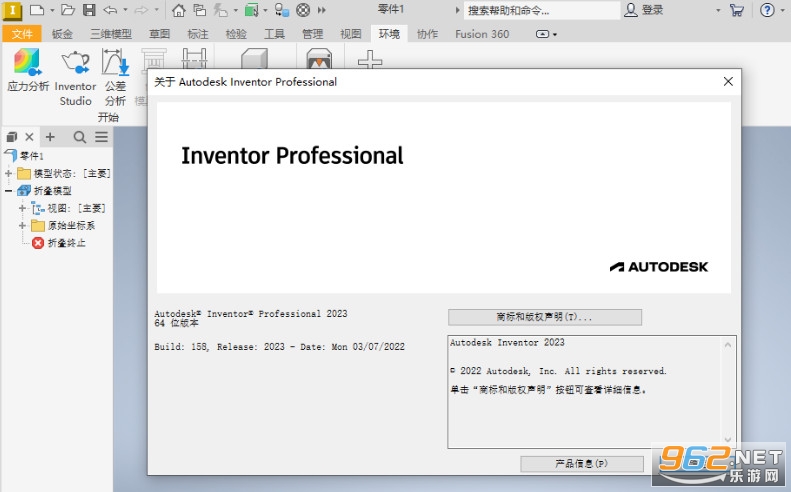Image resolution: width=791 pixels, height=492 pixels.
Task: Click the search help and commands field
Action: [x=541, y=10]
